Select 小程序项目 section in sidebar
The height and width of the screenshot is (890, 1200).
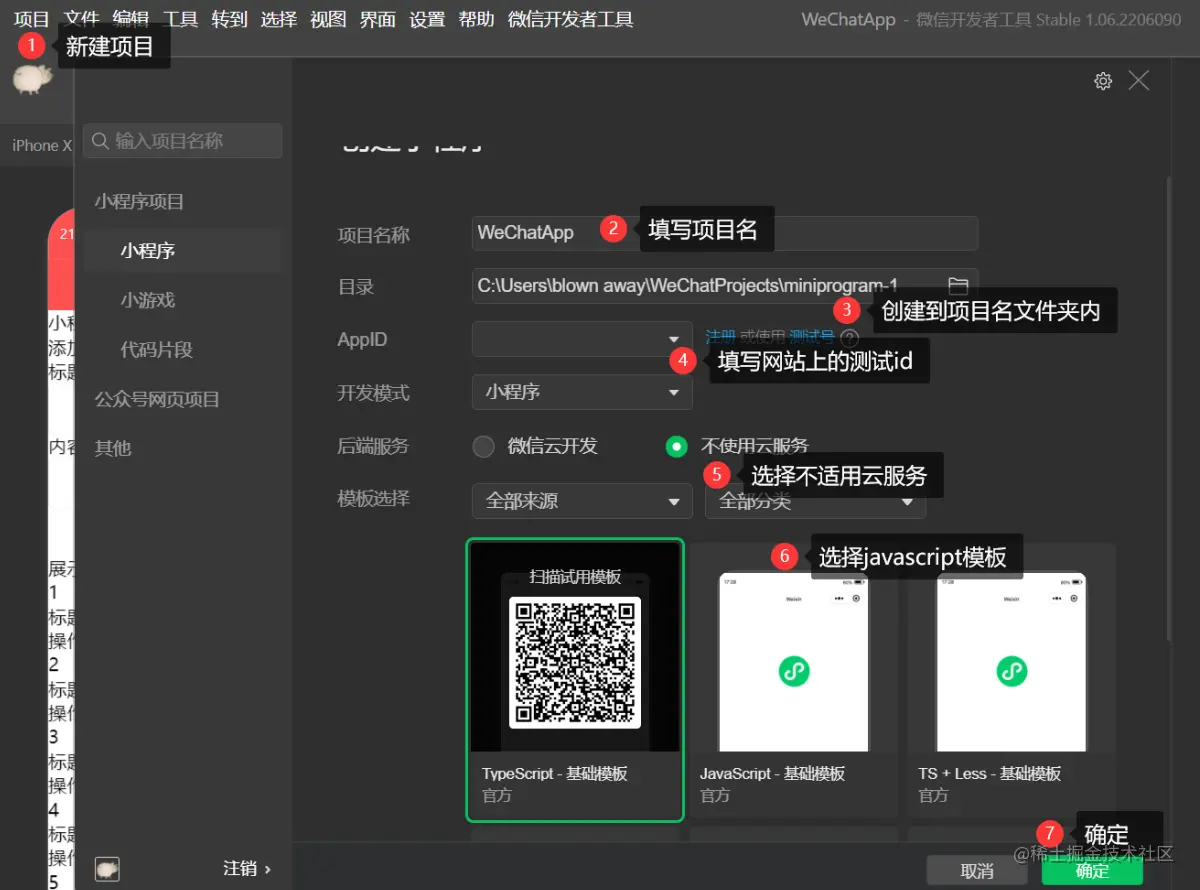[139, 201]
